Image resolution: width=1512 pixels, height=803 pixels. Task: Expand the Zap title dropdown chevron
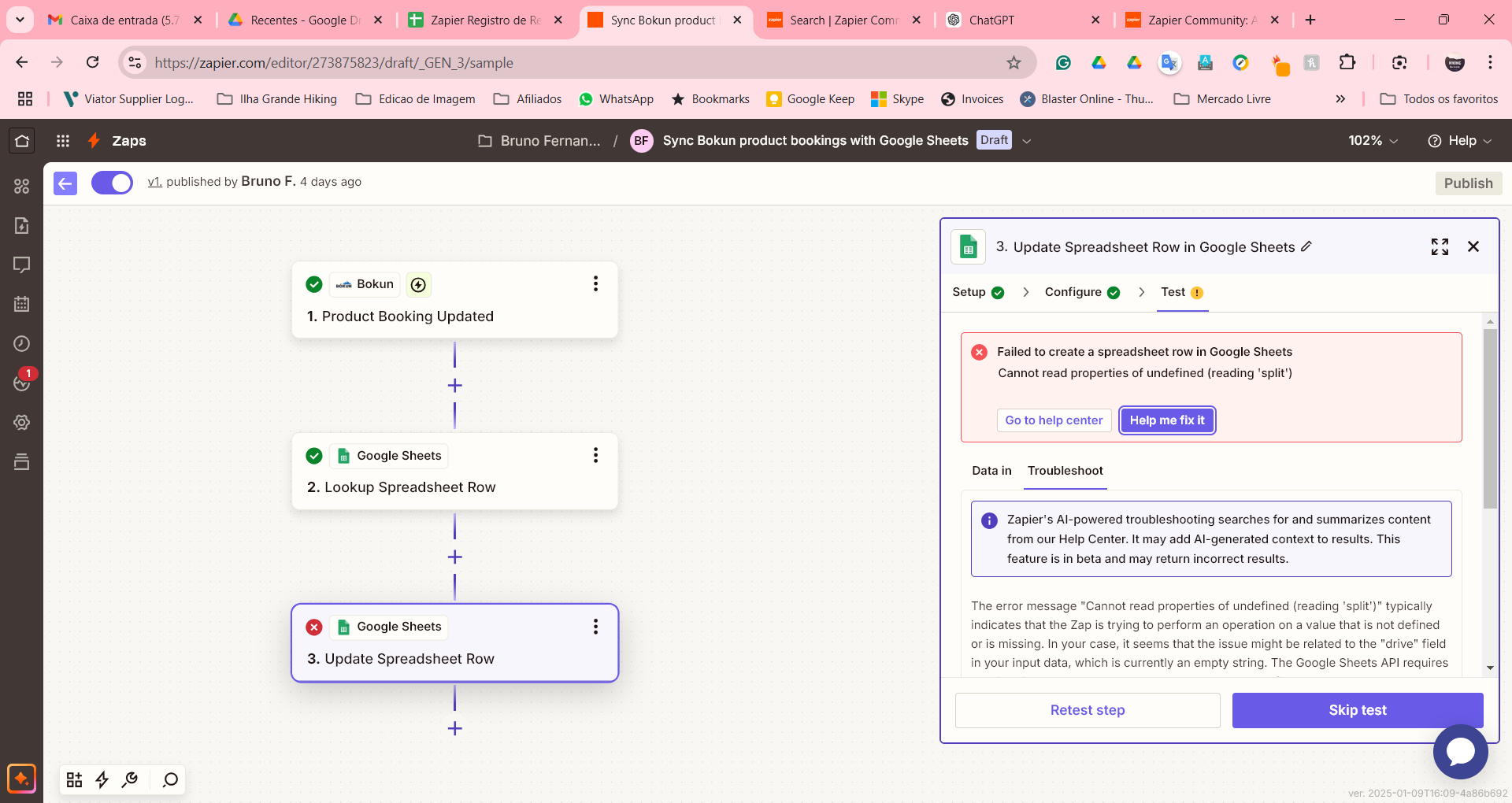tap(1026, 141)
